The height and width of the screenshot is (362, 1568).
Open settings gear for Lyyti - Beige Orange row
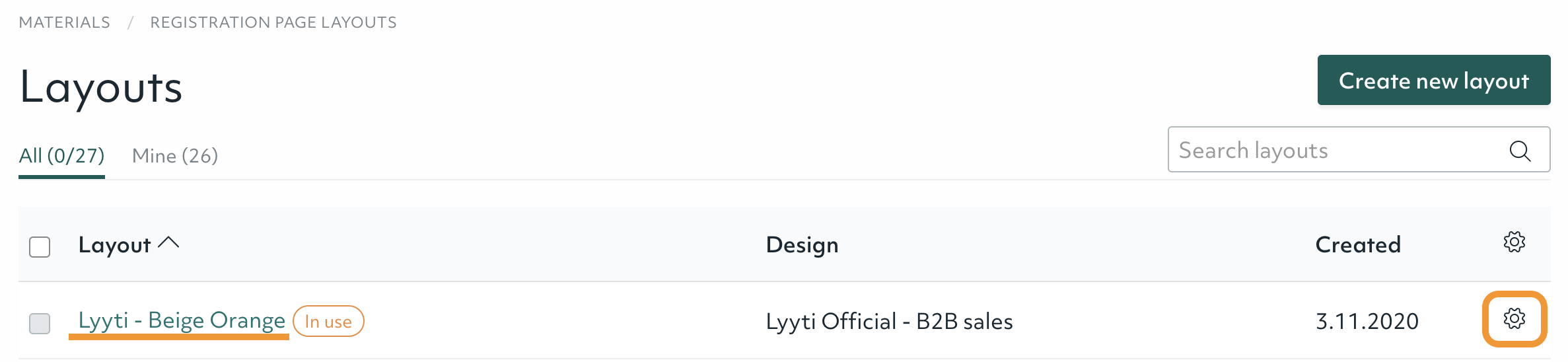1515,319
